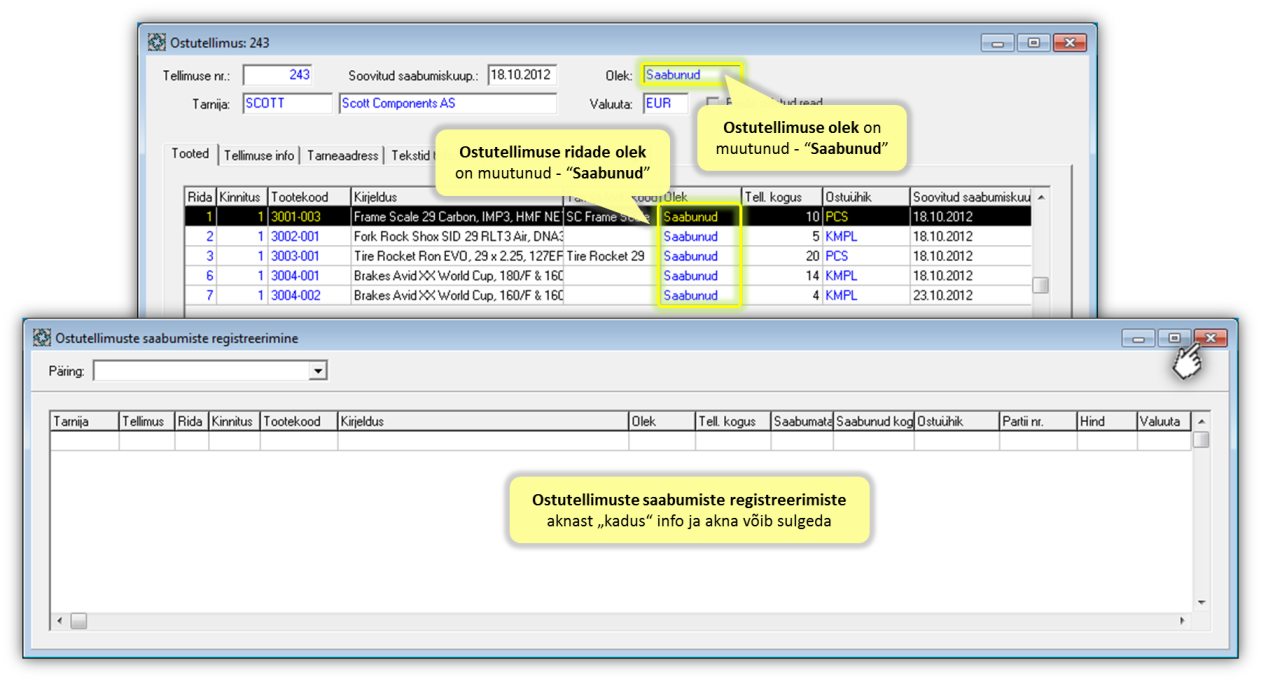Maximize the Ostutellimus: 243 window
Viewport: 1261px width, 681px height.
click(1033, 43)
